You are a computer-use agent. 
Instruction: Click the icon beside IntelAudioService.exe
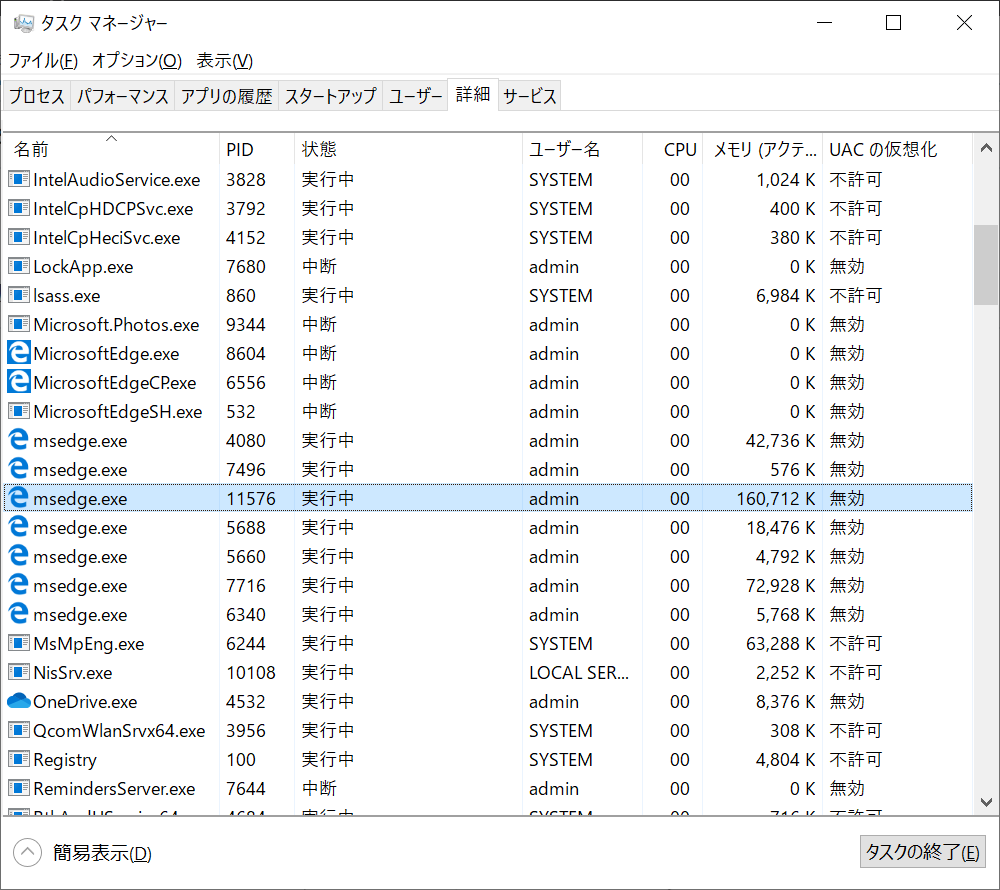[x=18, y=179]
